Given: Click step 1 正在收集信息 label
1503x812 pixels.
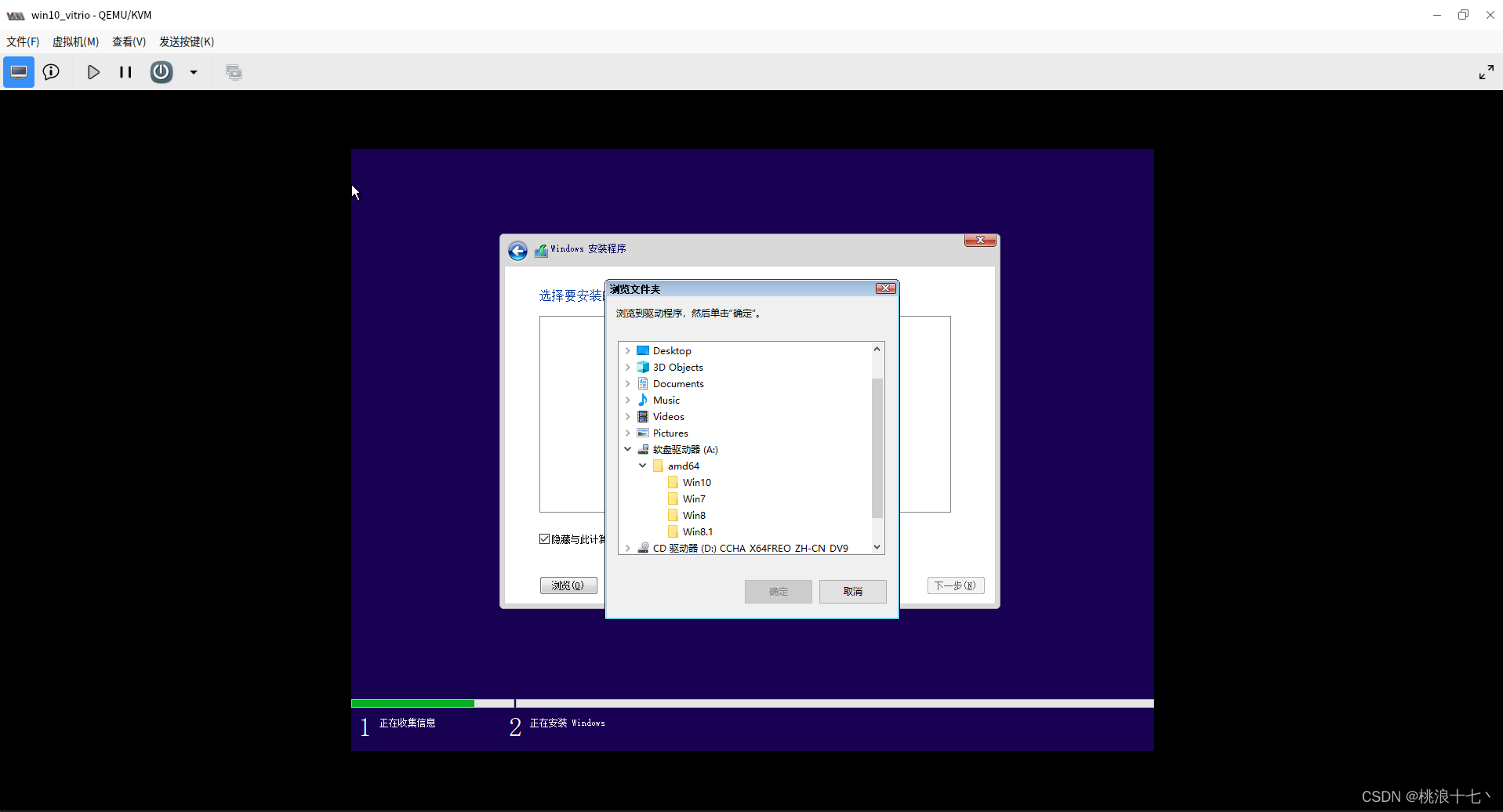Looking at the screenshot, I should point(407,723).
